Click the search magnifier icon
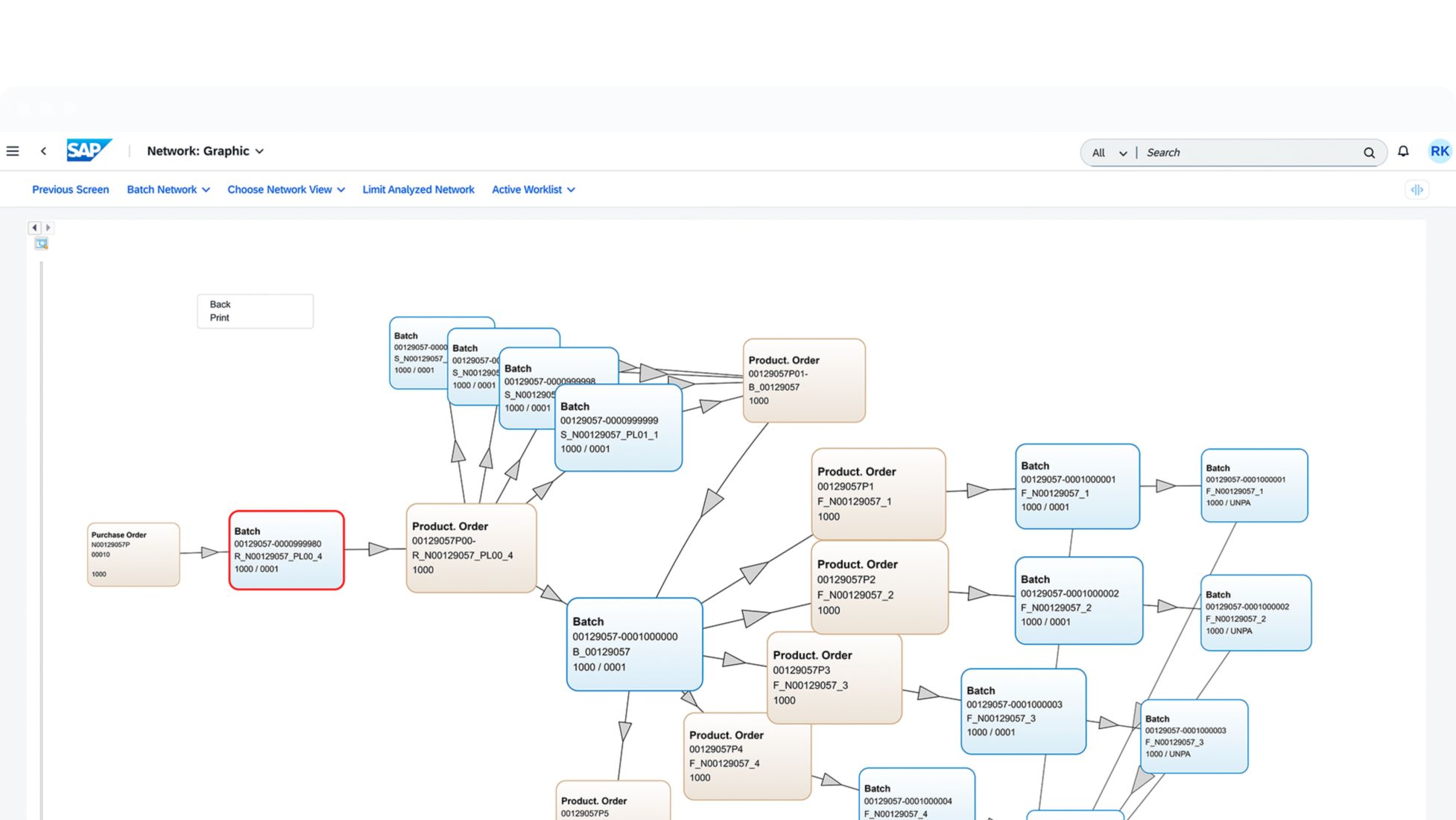Viewport: 1456px width, 820px height. click(x=1369, y=153)
